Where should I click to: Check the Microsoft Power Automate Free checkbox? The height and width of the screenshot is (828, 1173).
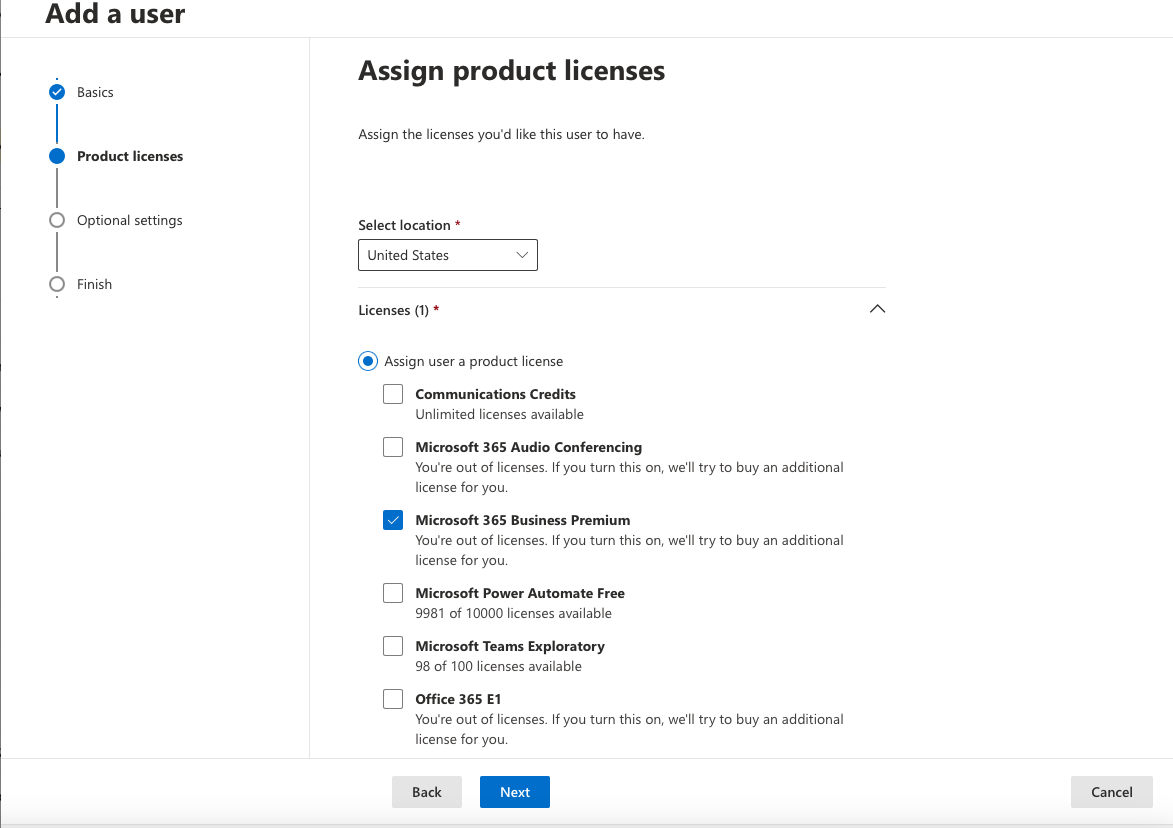click(x=393, y=593)
